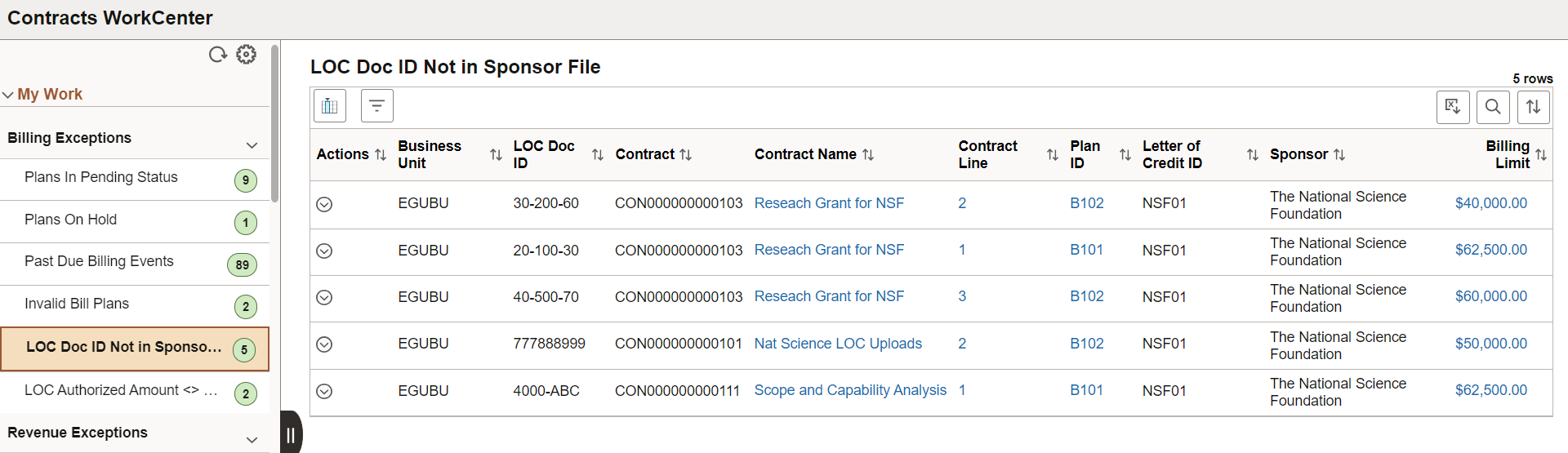Screen dimensions: 1568x453
Task: Click the download to spreadsheet icon
Action: tap(1453, 107)
